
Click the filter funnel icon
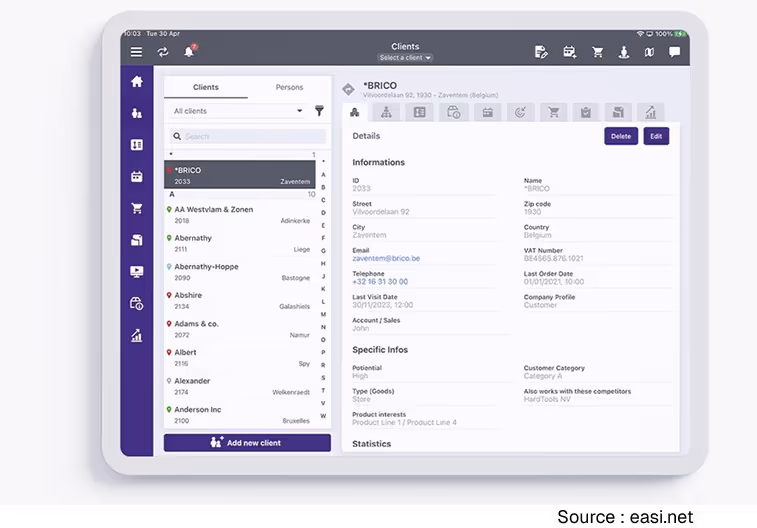pyautogui.click(x=319, y=111)
